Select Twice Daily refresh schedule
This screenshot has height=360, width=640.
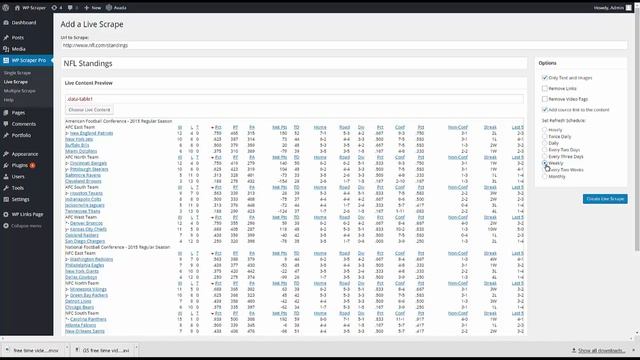544,136
